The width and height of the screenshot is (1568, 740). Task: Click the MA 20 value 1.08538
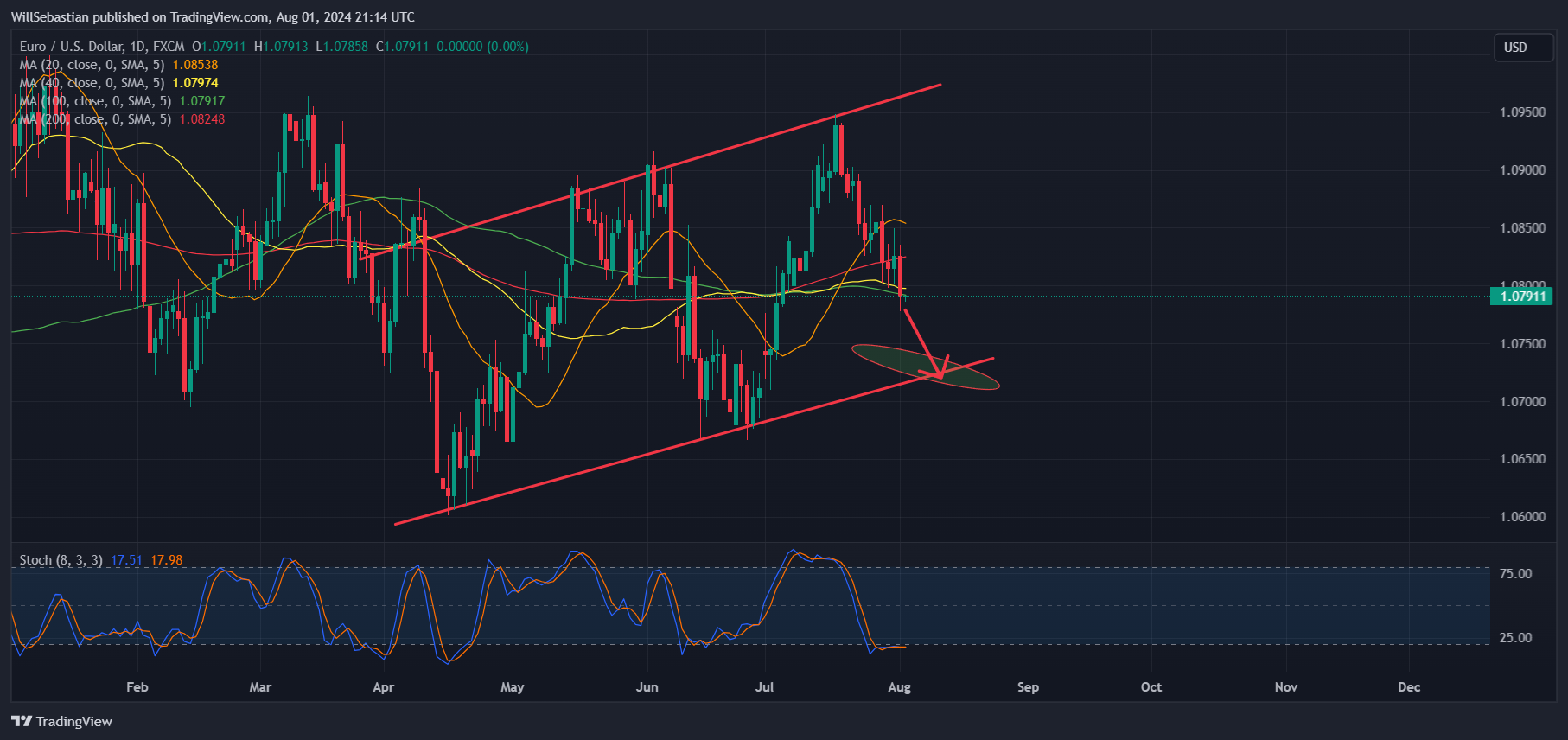point(195,65)
